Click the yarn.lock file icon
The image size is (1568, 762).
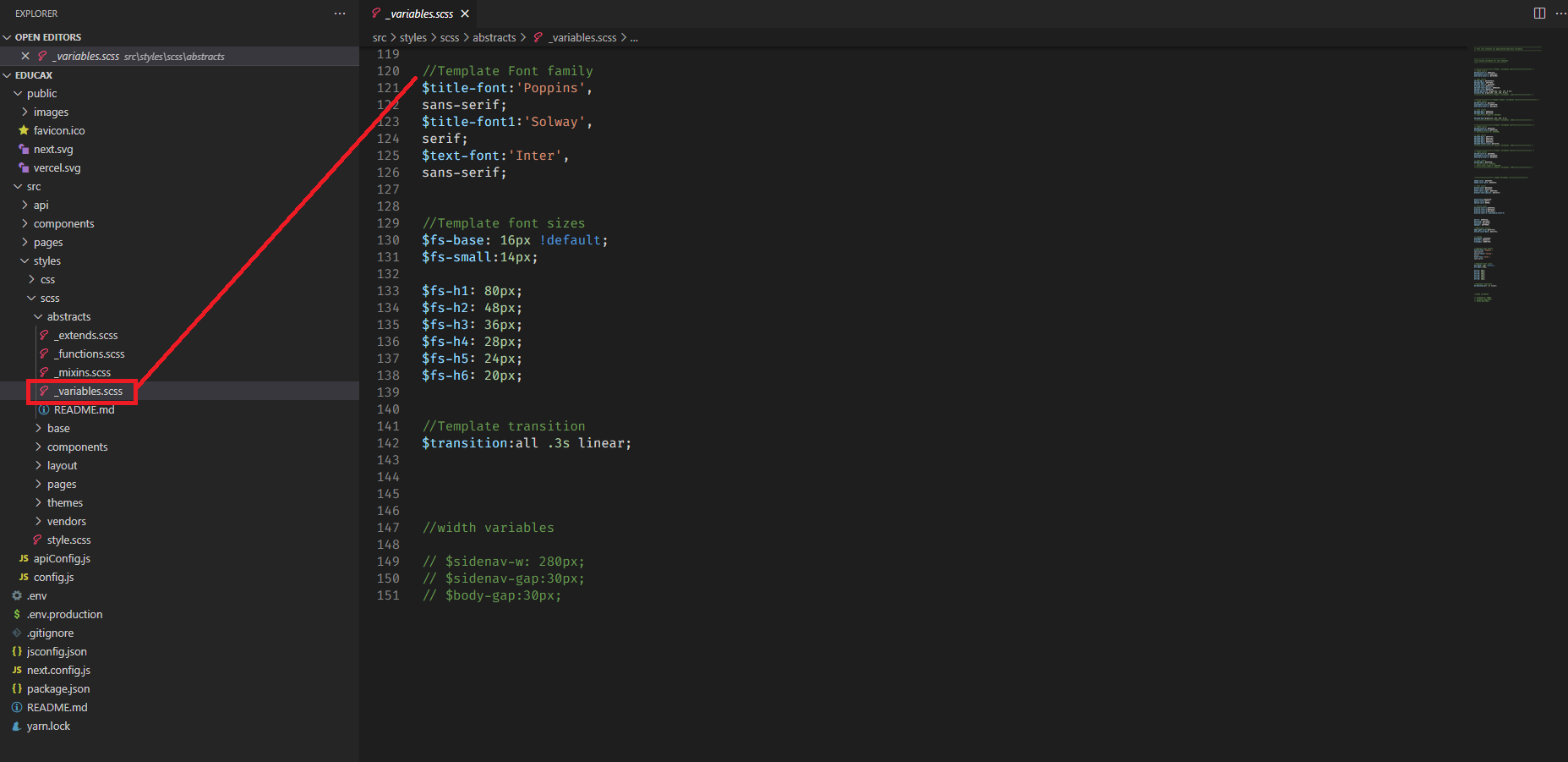tap(17, 726)
